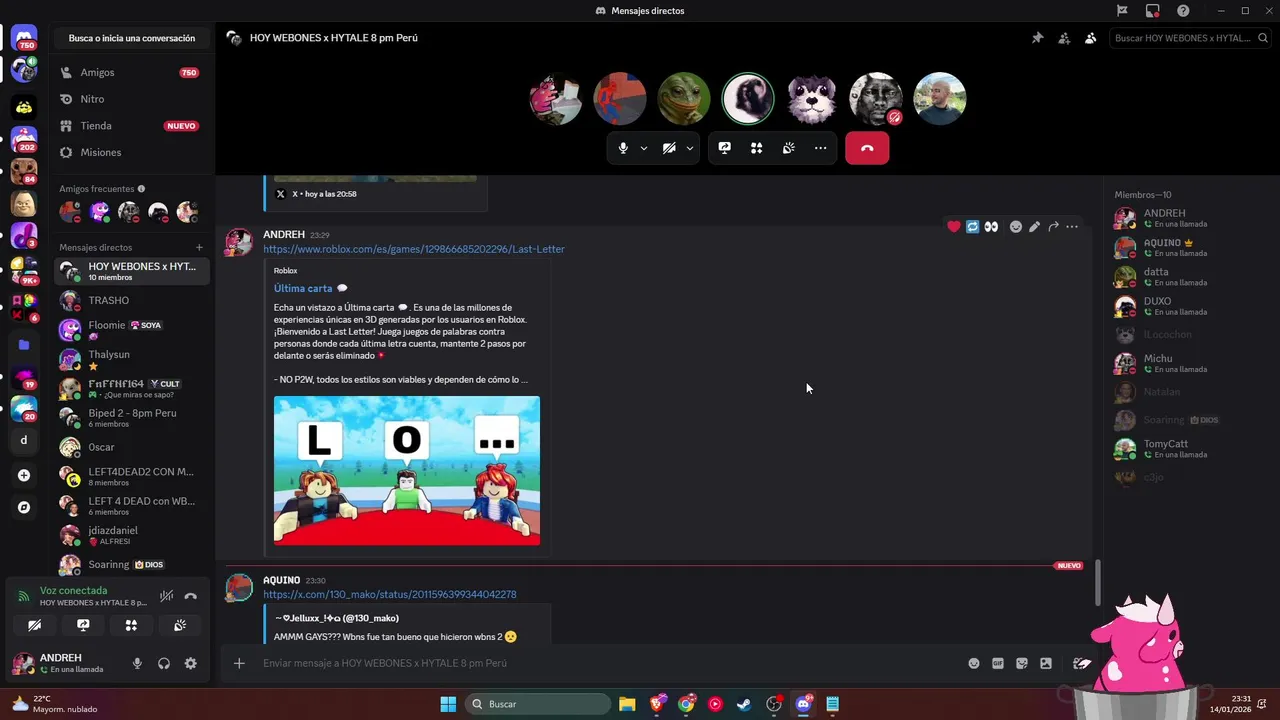Open more message actions ellipsis

1072,227
